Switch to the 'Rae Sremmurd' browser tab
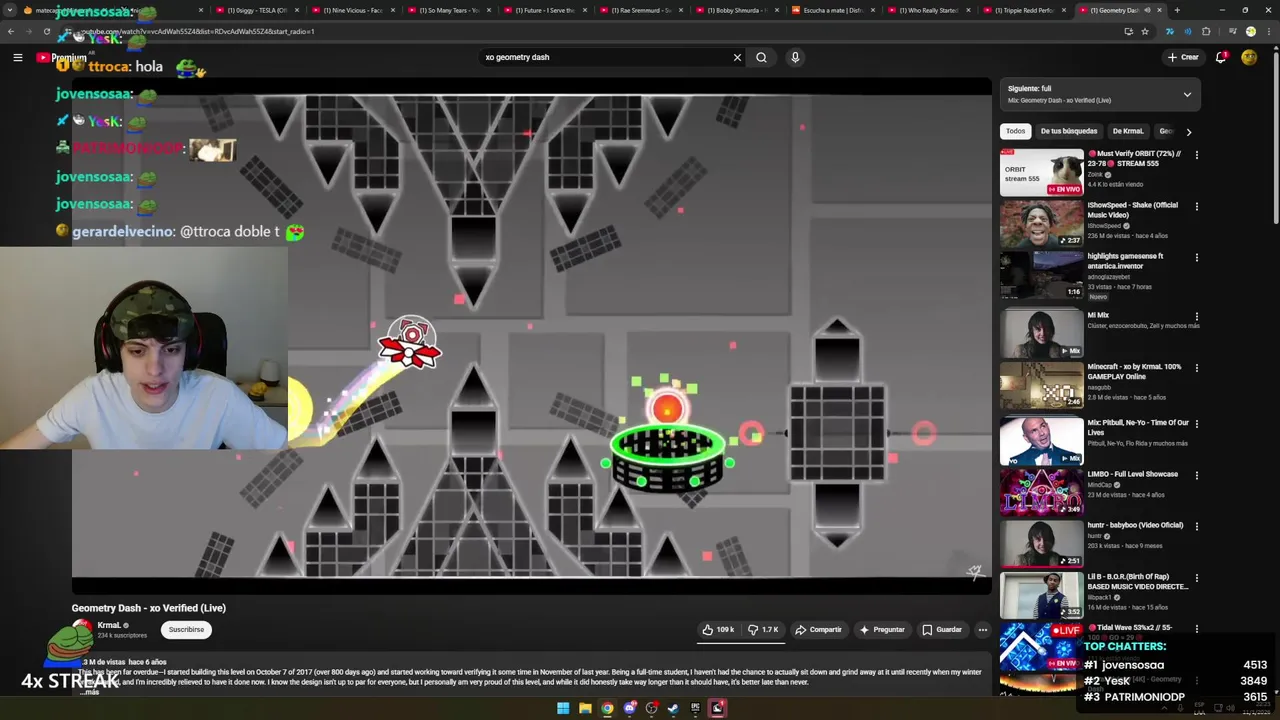The height and width of the screenshot is (720, 1280). 642,10
